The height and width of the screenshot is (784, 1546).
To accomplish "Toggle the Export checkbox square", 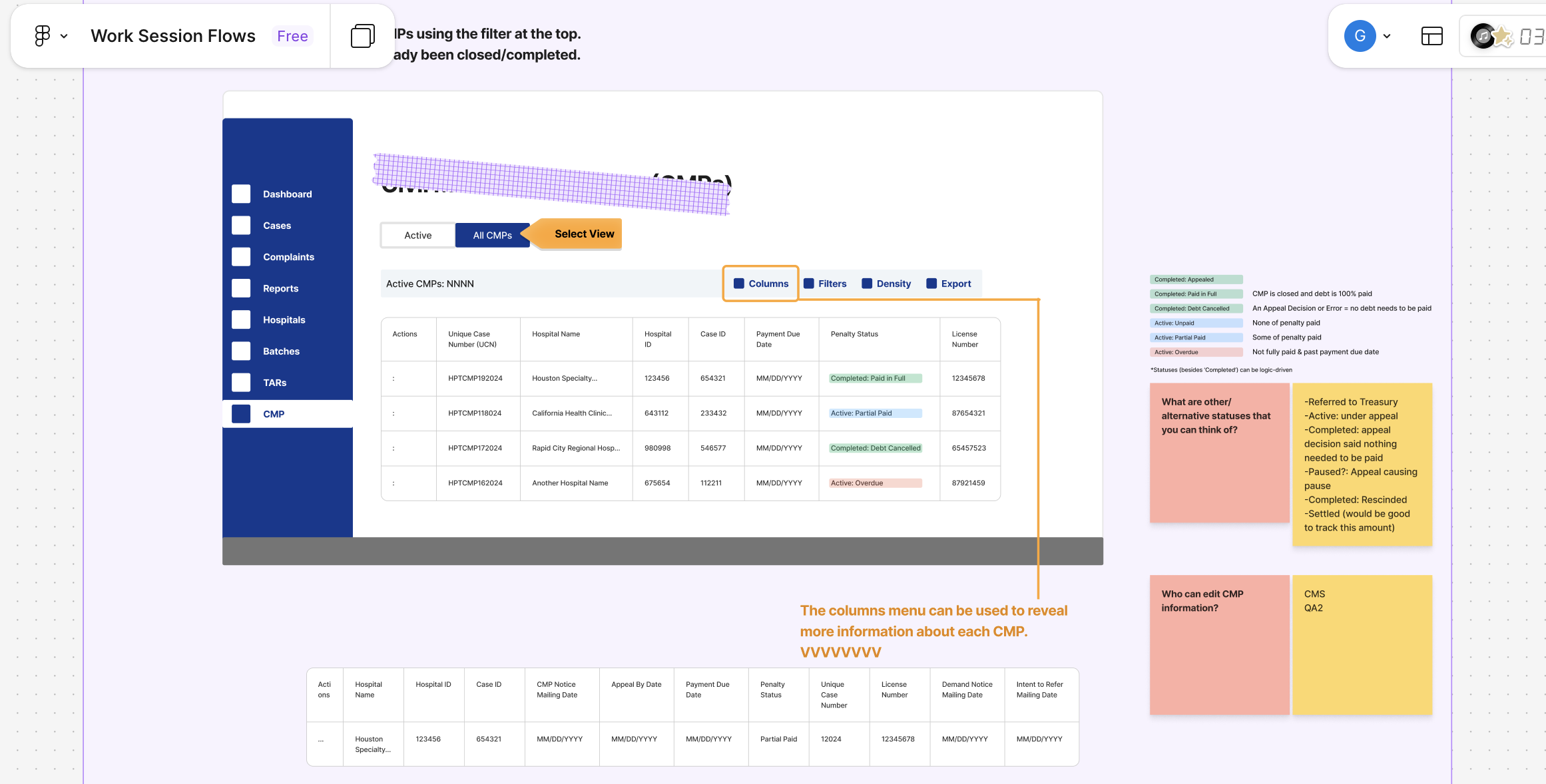I will coord(931,284).
